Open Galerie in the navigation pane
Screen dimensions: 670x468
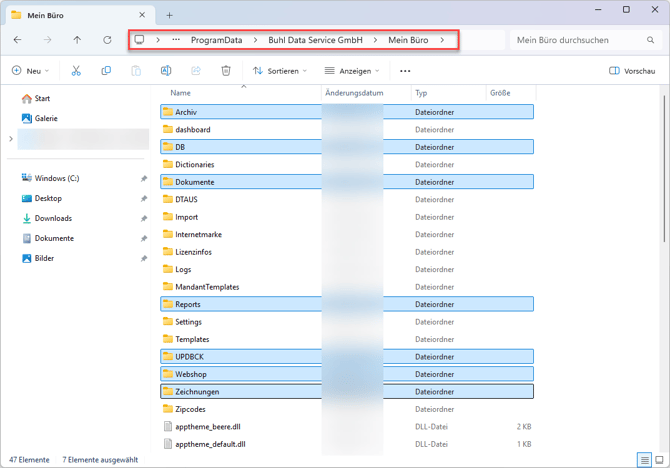pos(40,118)
